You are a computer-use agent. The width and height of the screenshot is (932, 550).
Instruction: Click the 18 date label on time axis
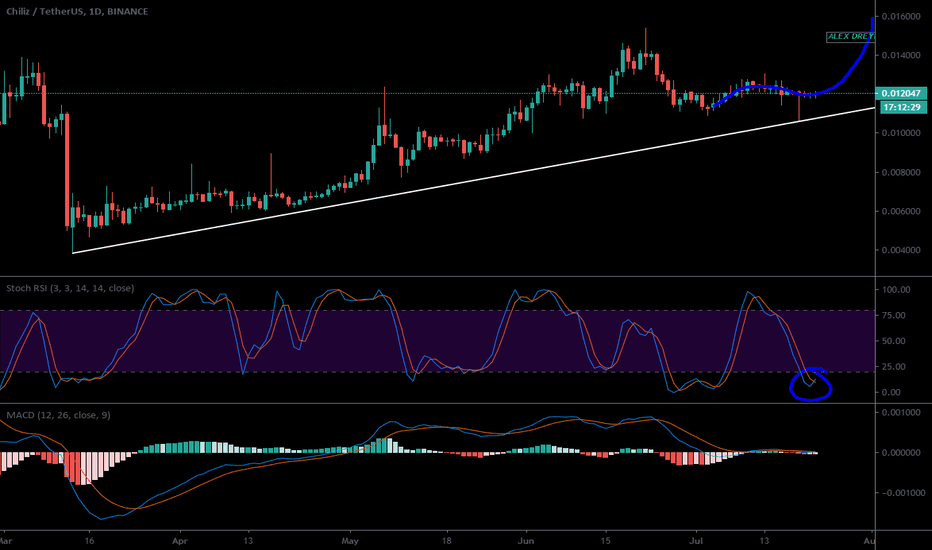point(446,541)
